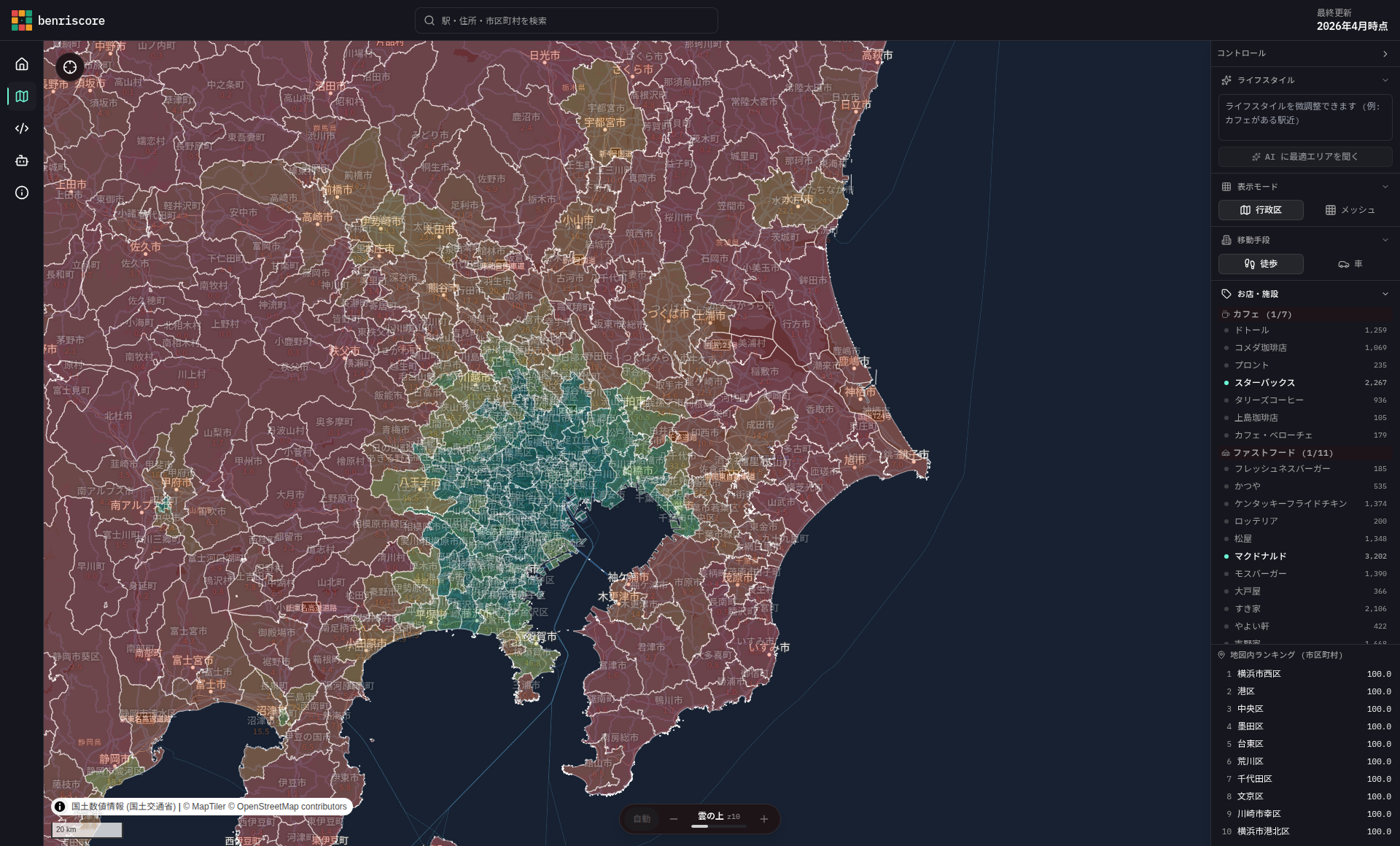The image size is (1400, 846).
Task: Toggle モスバーガー facility filter
Action: pyautogui.click(x=1305, y=574)
